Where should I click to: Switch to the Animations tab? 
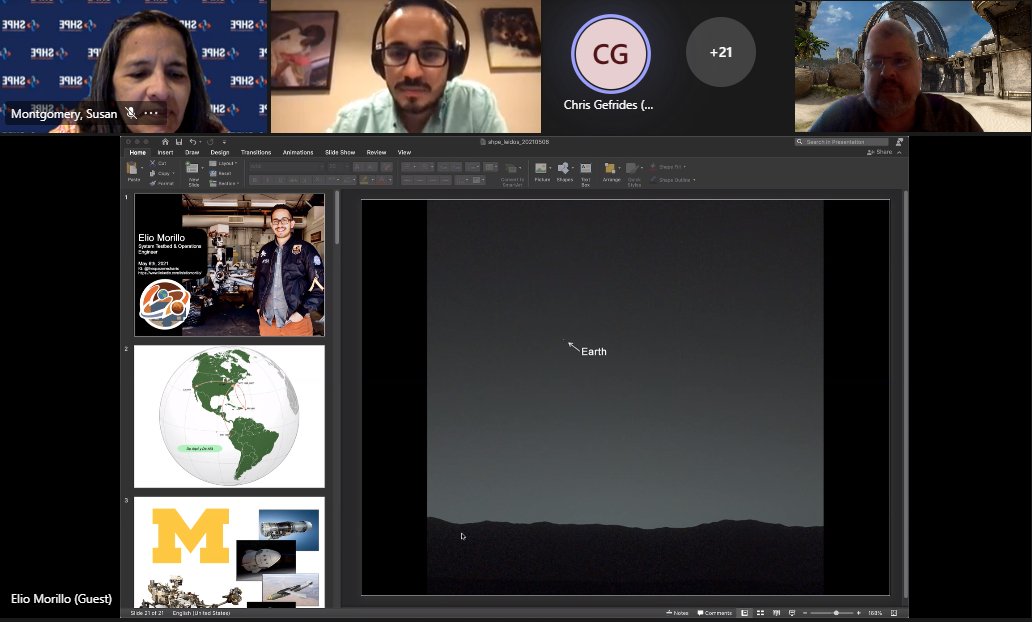(298, 152)
